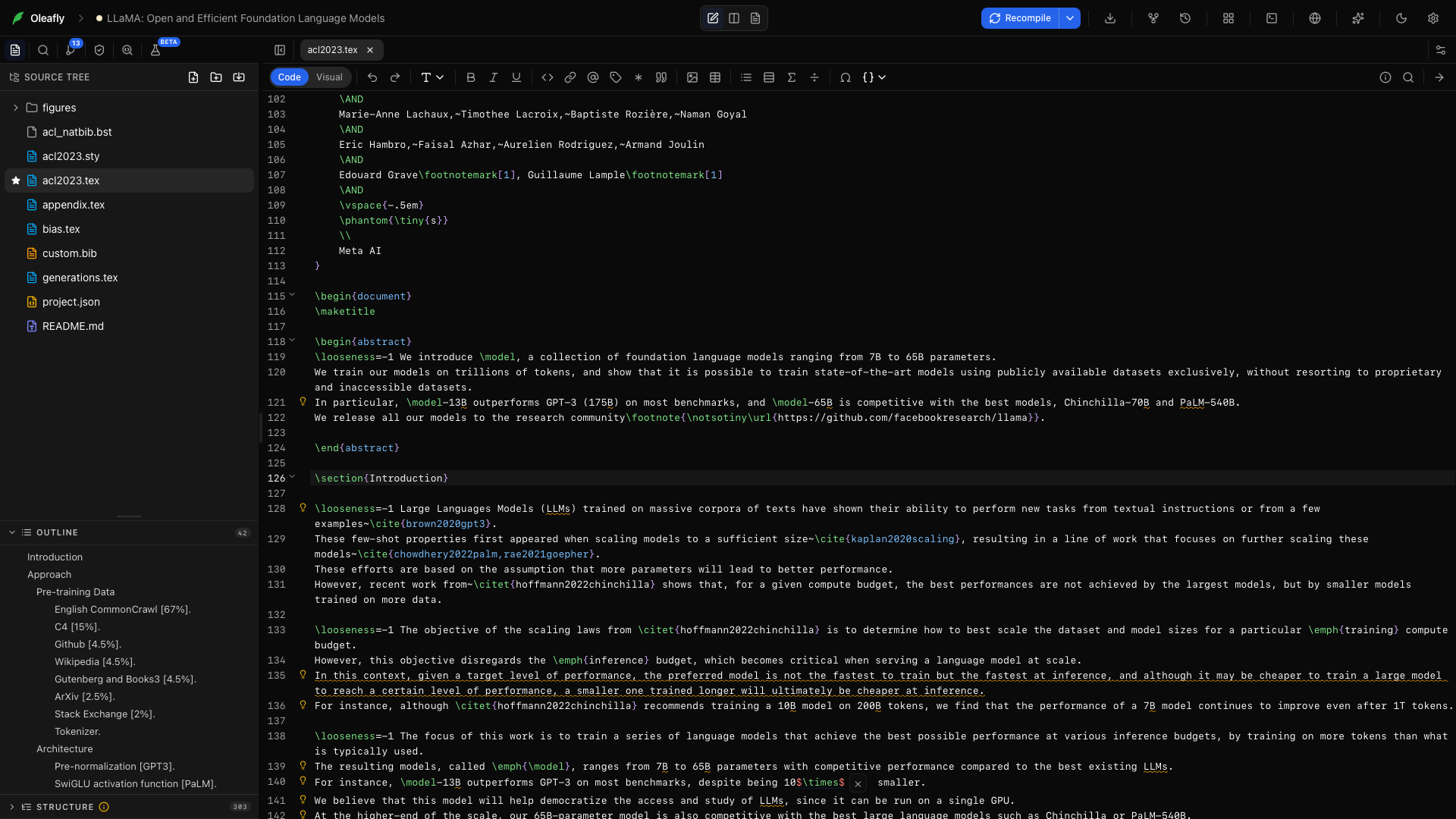1456x819 pixels.
Task: Insert a table from the toolbar
Action: click(x=715, y=77)
